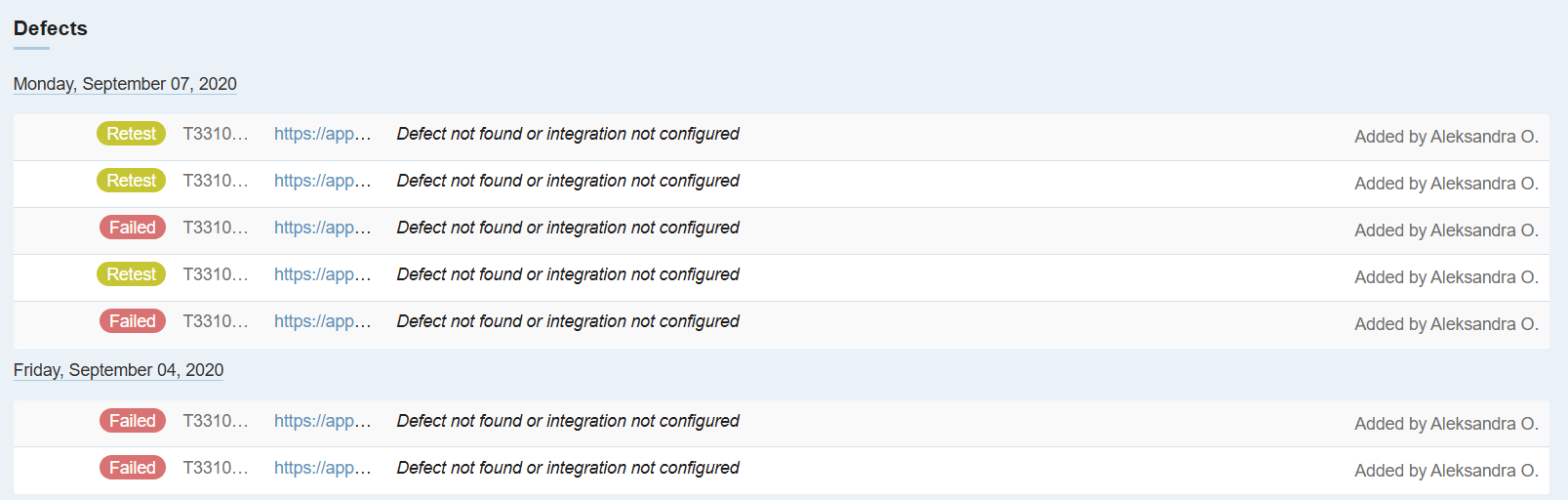Select the Failed badge in last Friday row
This screenshot has height=500, width=1568.
pos(132,468)
